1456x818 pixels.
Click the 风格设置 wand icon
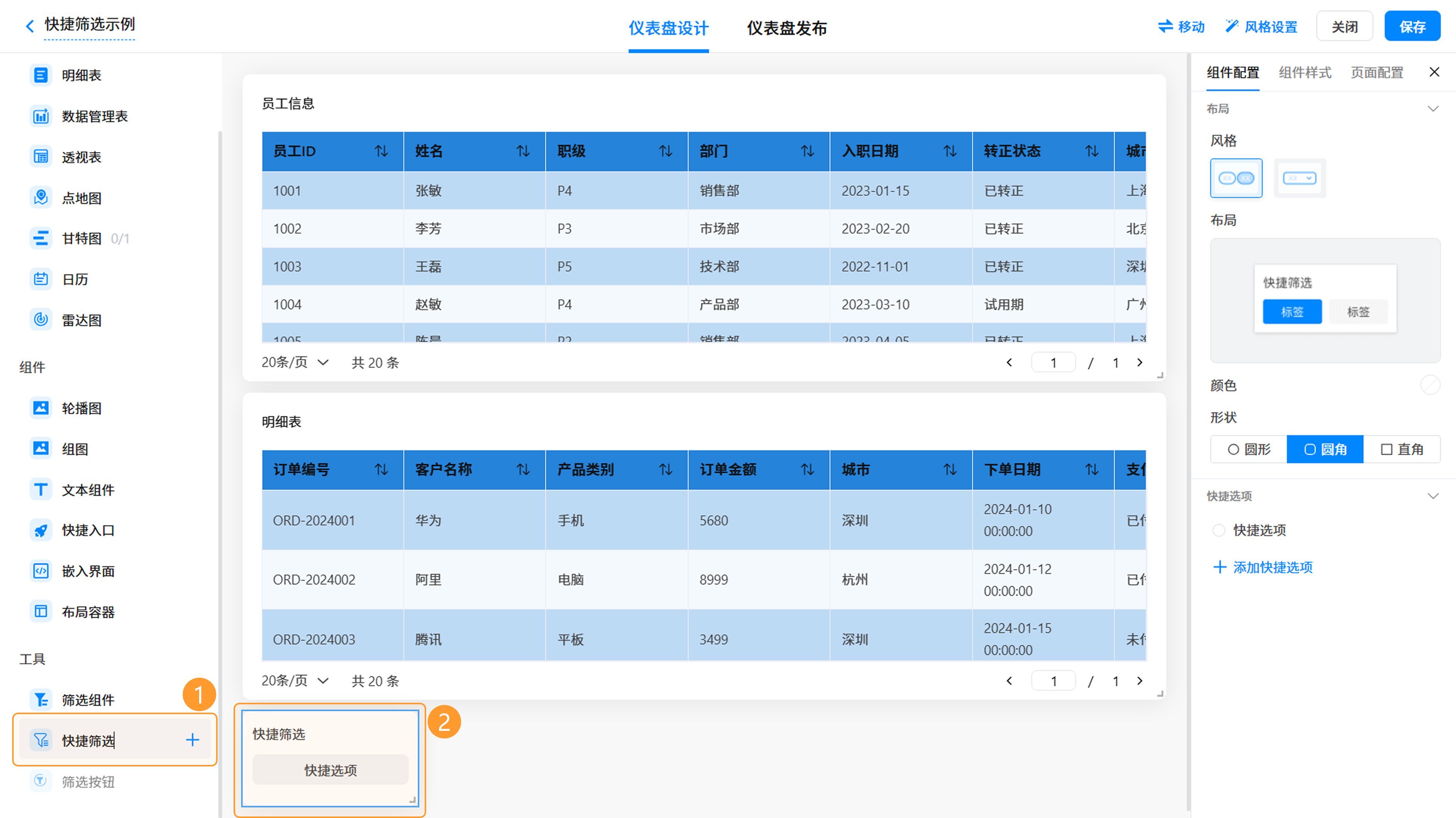point(1232,27)
